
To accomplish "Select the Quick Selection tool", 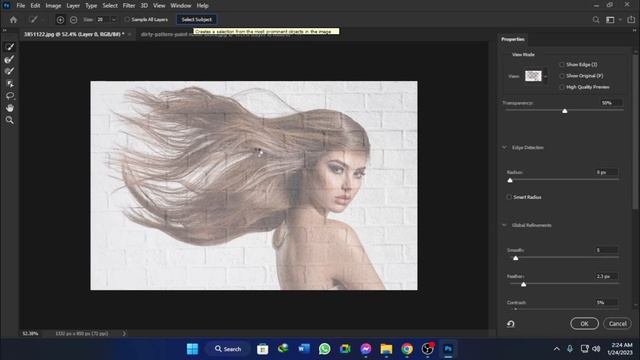I will (x=10, y=47).
